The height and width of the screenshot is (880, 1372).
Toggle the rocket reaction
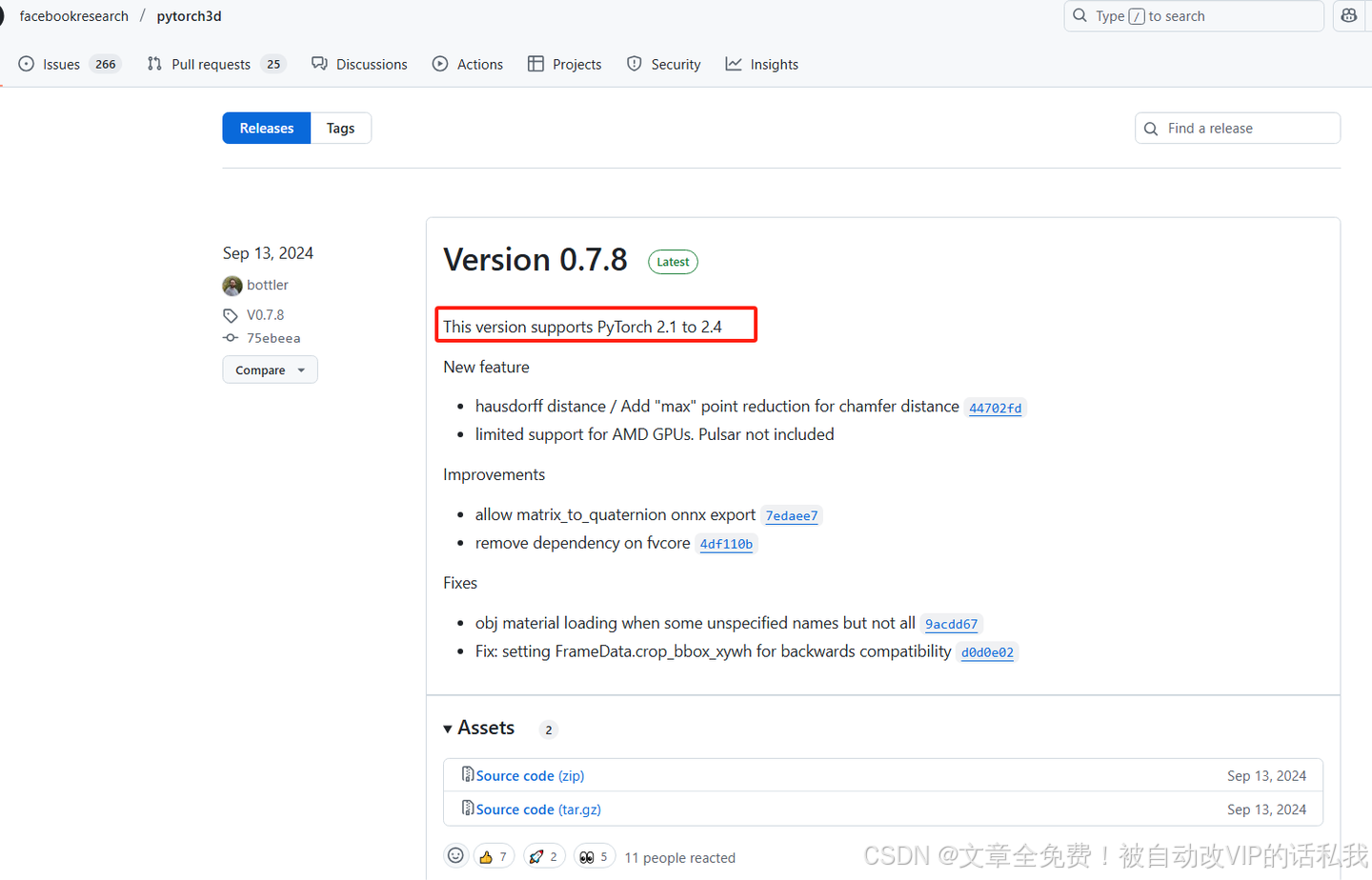coord(544,856)
